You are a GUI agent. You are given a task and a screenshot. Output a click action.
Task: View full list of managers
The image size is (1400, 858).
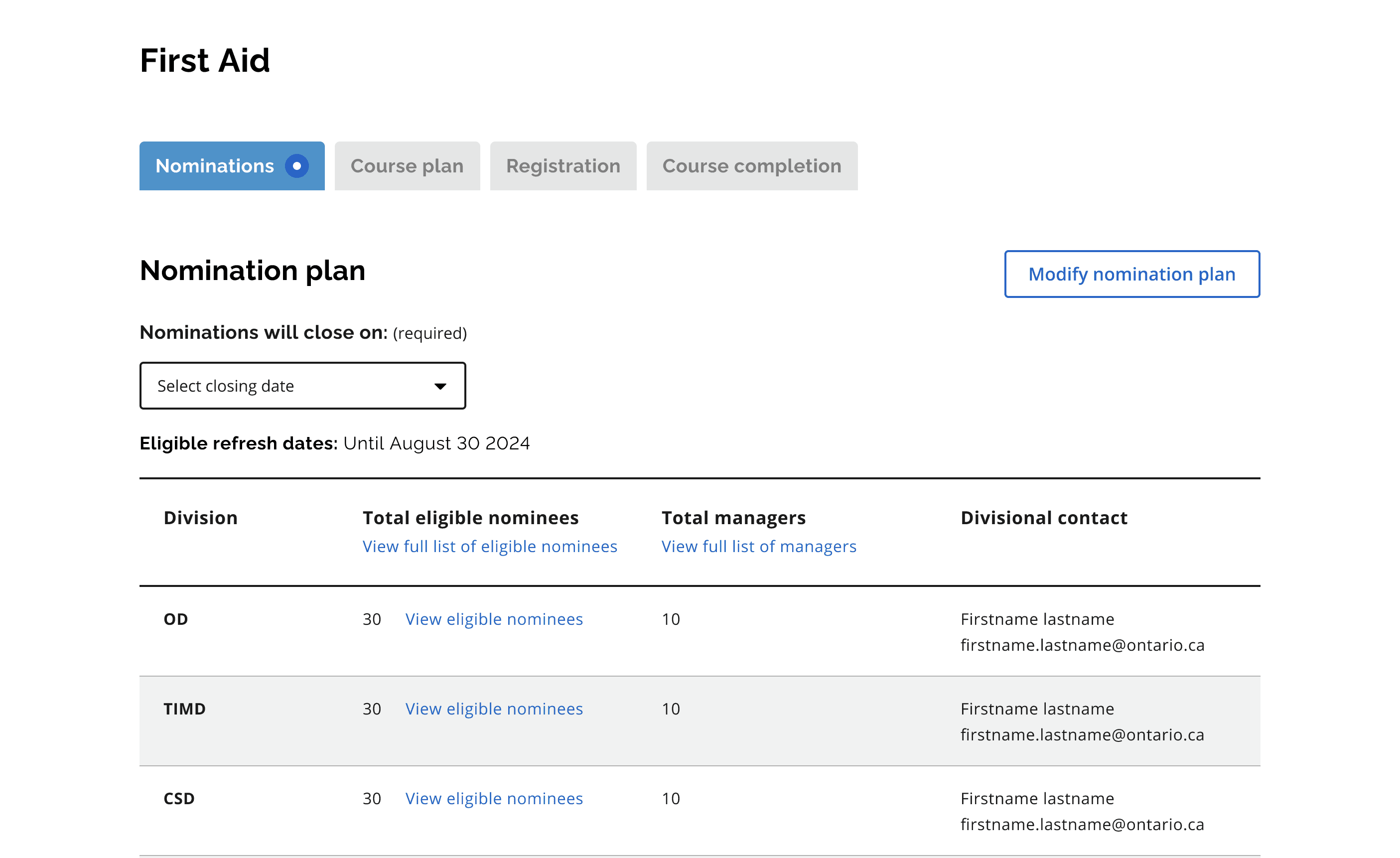(758, 546)
